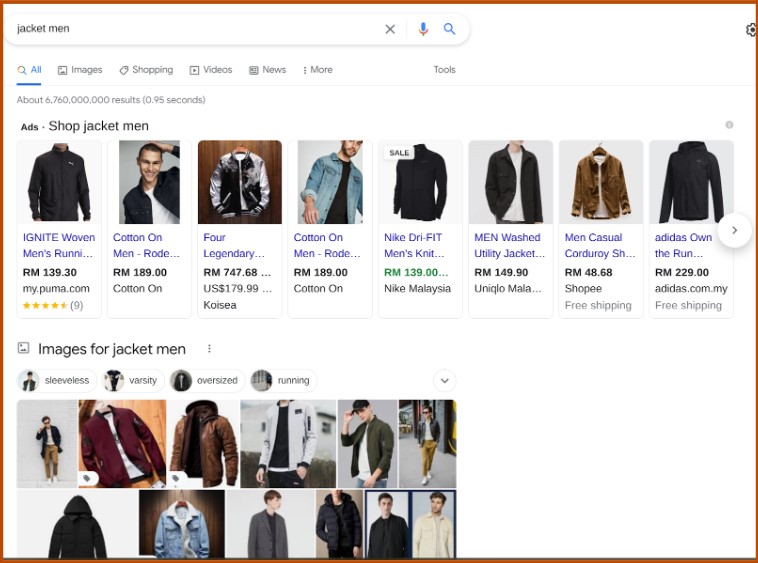Click the my.puma.com seller text

(56, 289)
